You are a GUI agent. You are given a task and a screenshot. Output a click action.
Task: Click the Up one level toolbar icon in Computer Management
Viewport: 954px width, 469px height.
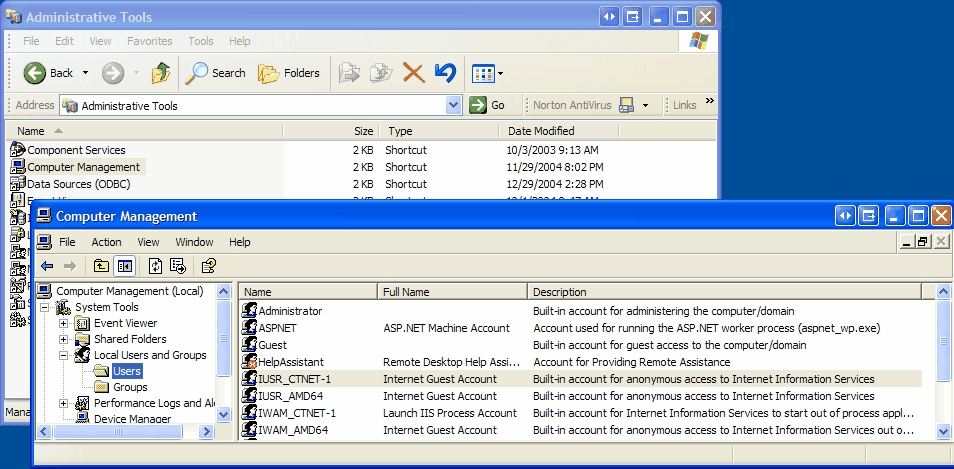click(x=101, y=266)
